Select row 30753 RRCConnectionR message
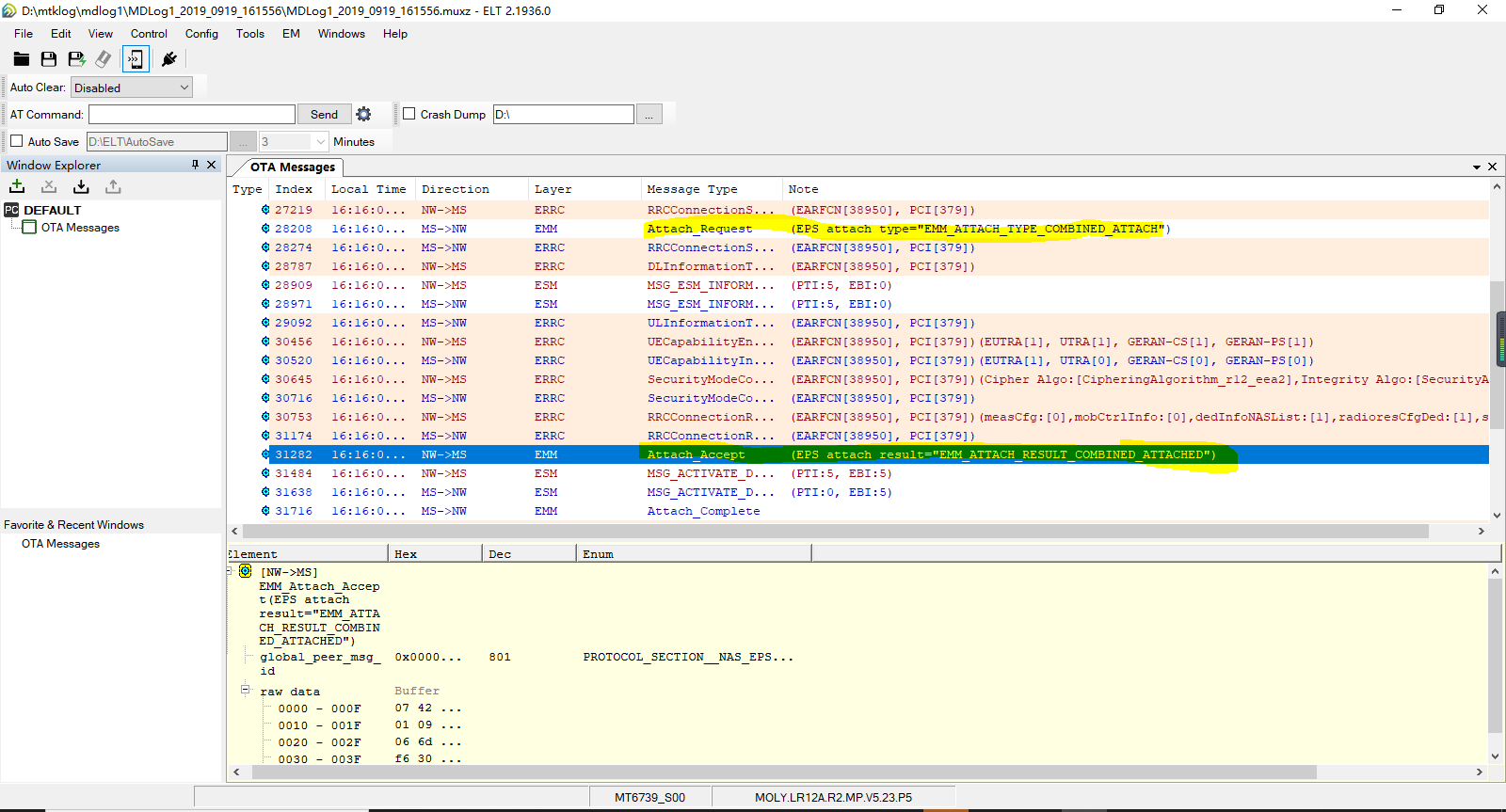Viewport: 1506px width, 812px height. [858, 417]
